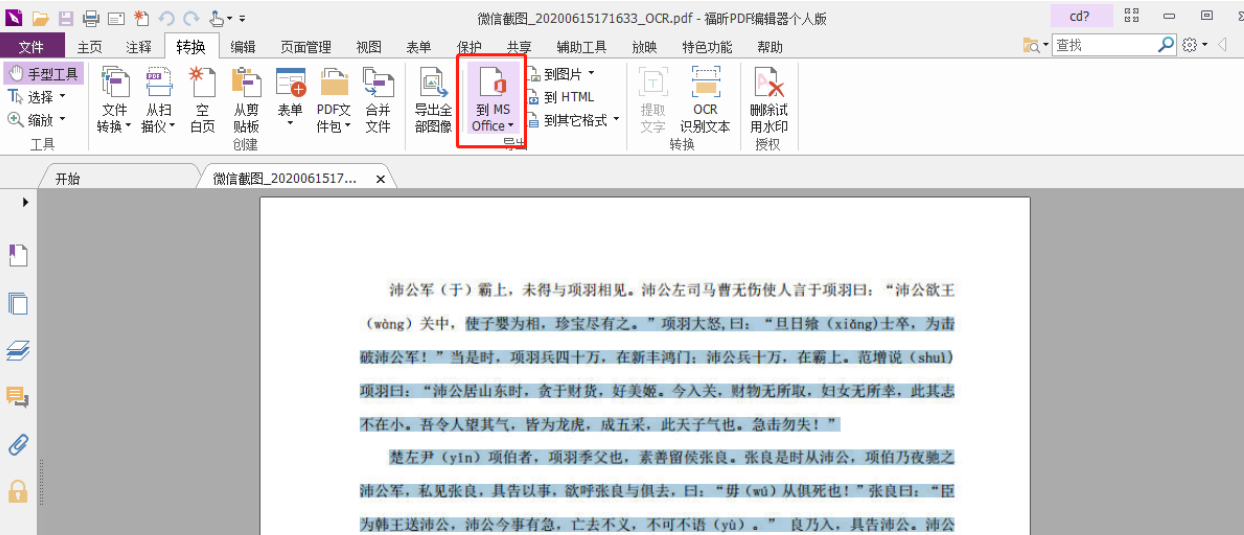Open the comments panel icon in left sidebar

(x=18, y=397)
